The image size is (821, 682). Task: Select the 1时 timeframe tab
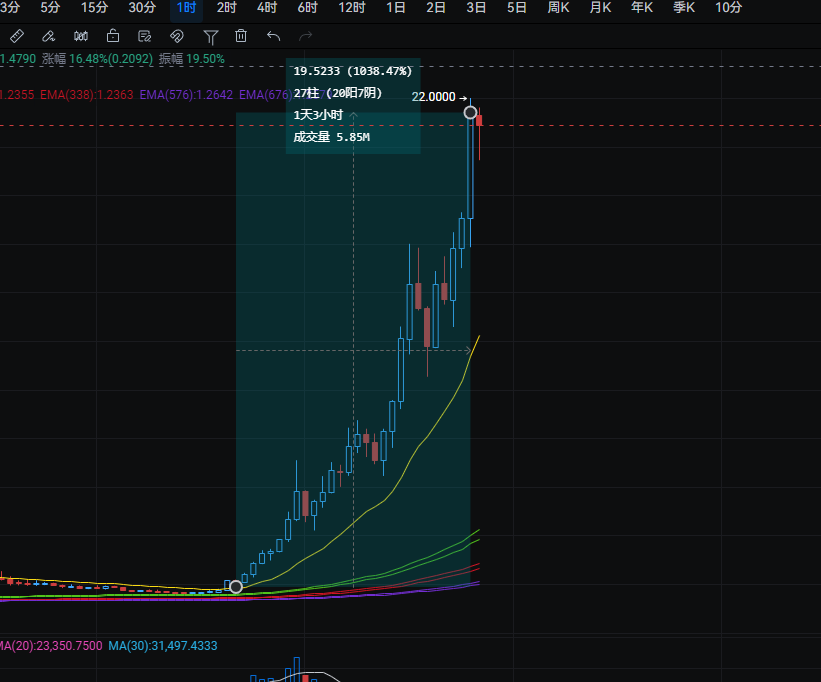186,8
